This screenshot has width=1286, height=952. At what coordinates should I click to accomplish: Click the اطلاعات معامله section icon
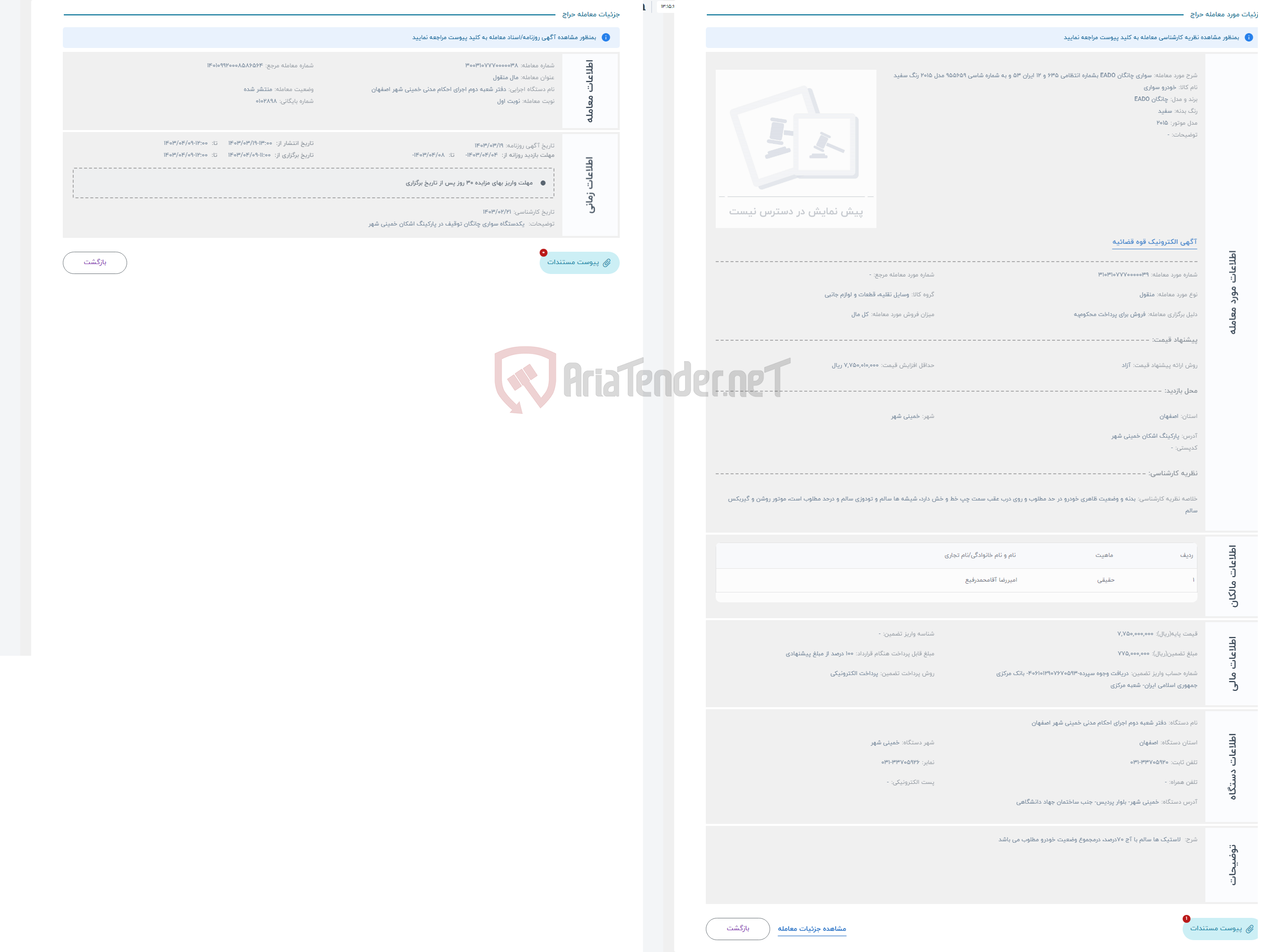[600, 90]
